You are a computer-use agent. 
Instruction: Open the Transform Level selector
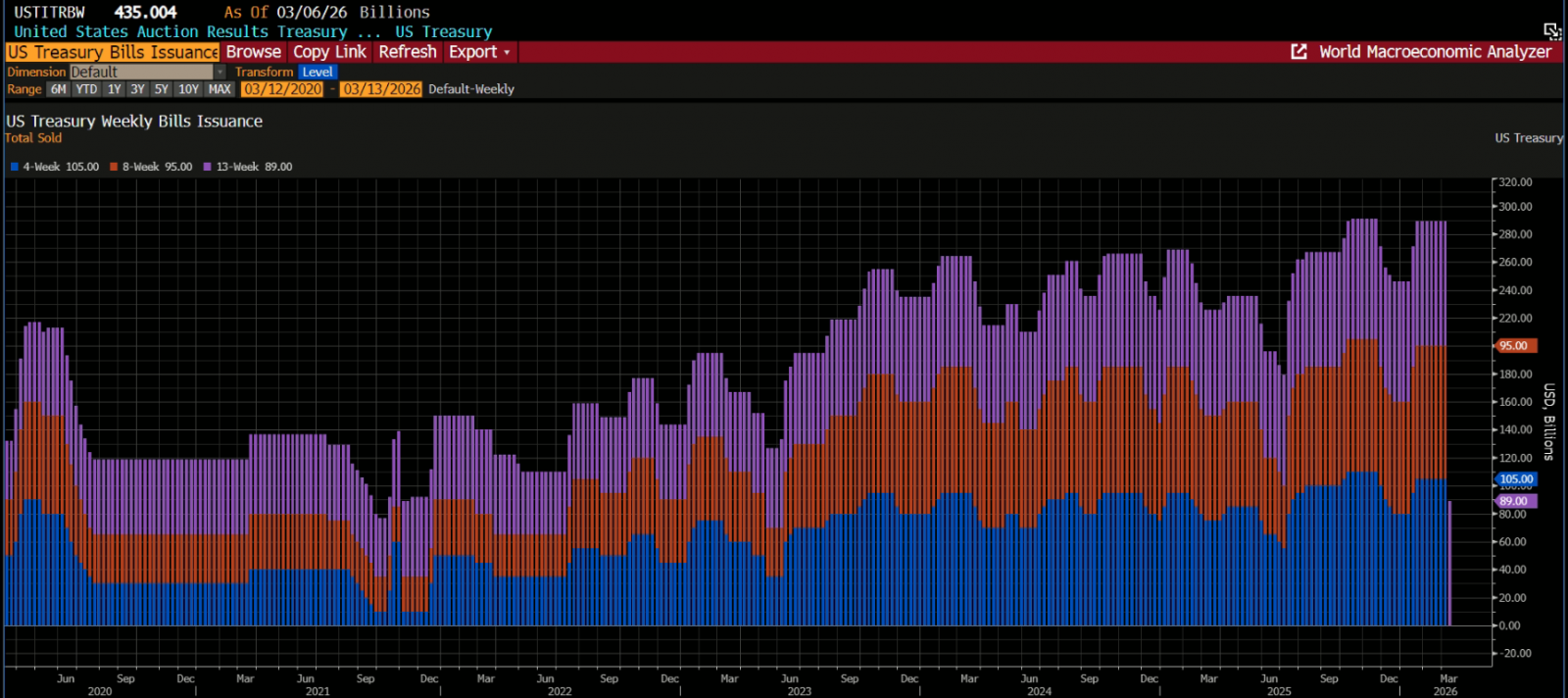click(x=318, y=73)
